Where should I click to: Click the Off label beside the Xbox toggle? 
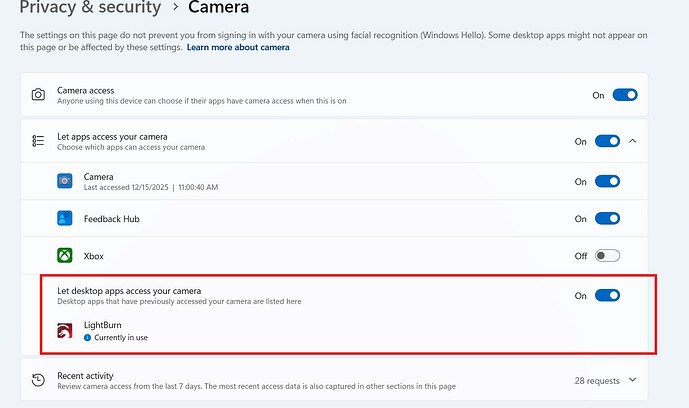[581, 256]
